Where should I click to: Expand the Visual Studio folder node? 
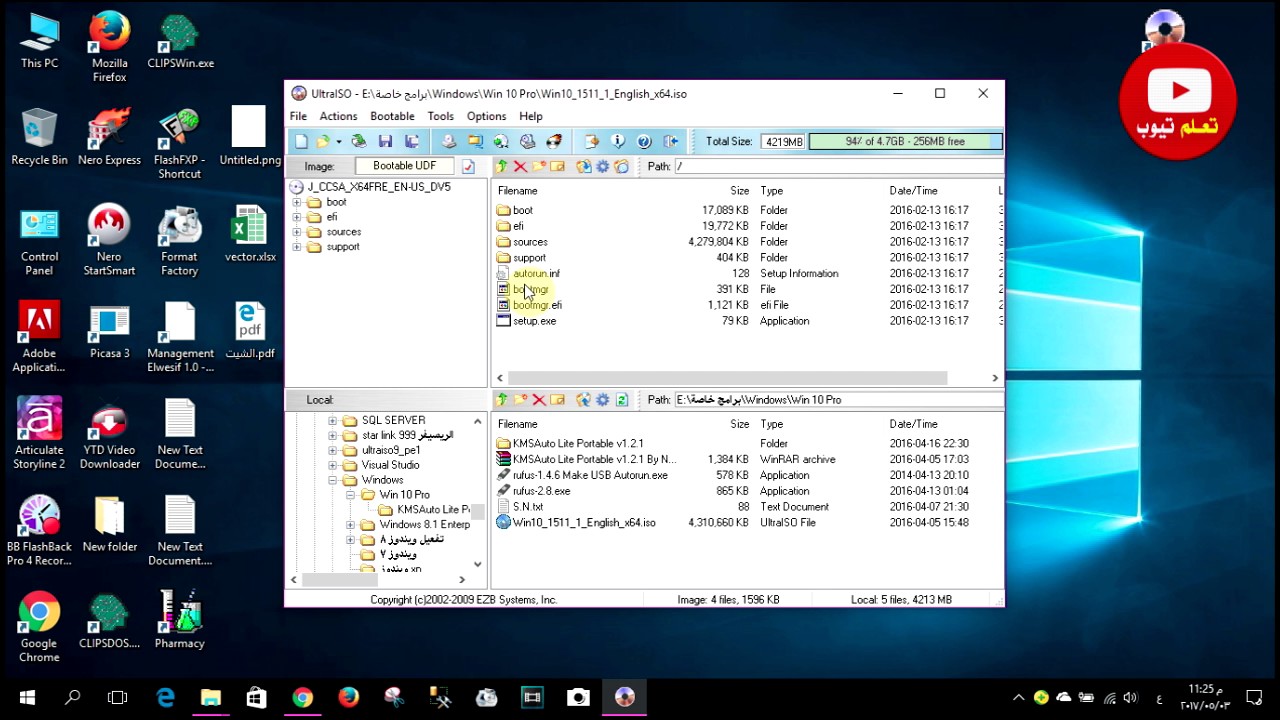(x=333, y=465)
